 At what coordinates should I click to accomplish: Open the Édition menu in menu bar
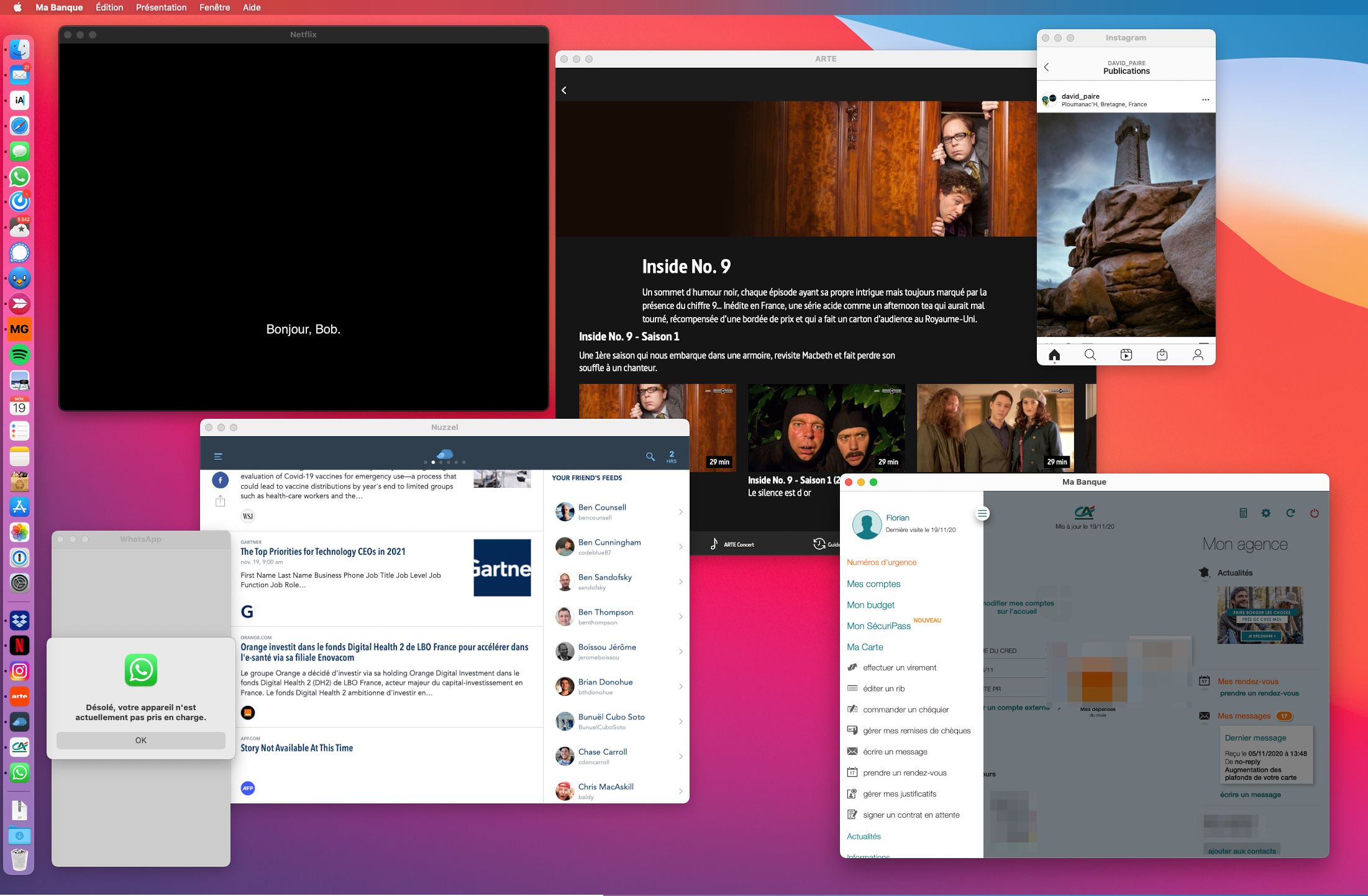109,7
